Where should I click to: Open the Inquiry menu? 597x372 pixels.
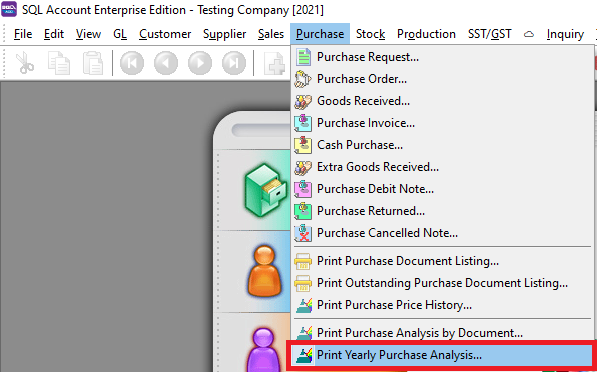(565, 34)
